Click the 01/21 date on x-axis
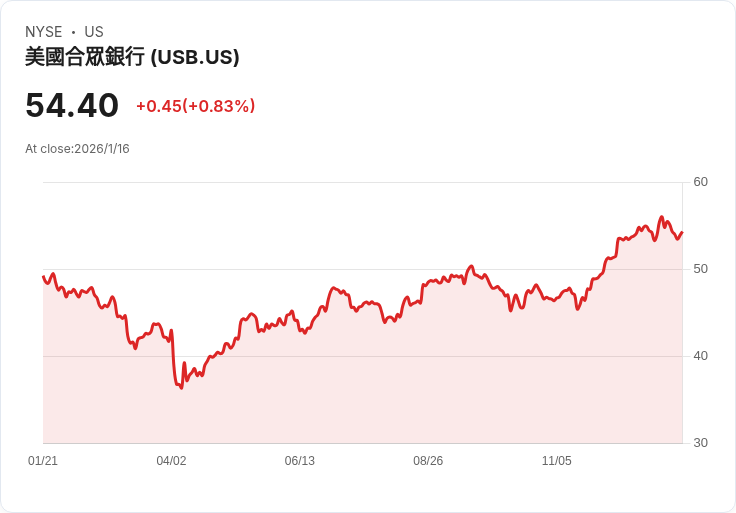The height and width of the screenshot is (513, 736). click(x=43, y=461)
